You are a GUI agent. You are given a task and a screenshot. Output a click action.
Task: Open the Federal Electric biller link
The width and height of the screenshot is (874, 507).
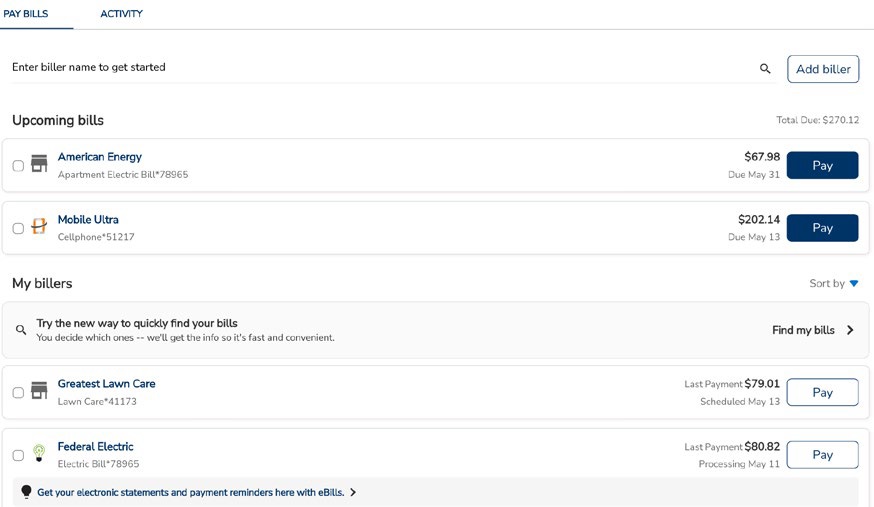point(95,447)
